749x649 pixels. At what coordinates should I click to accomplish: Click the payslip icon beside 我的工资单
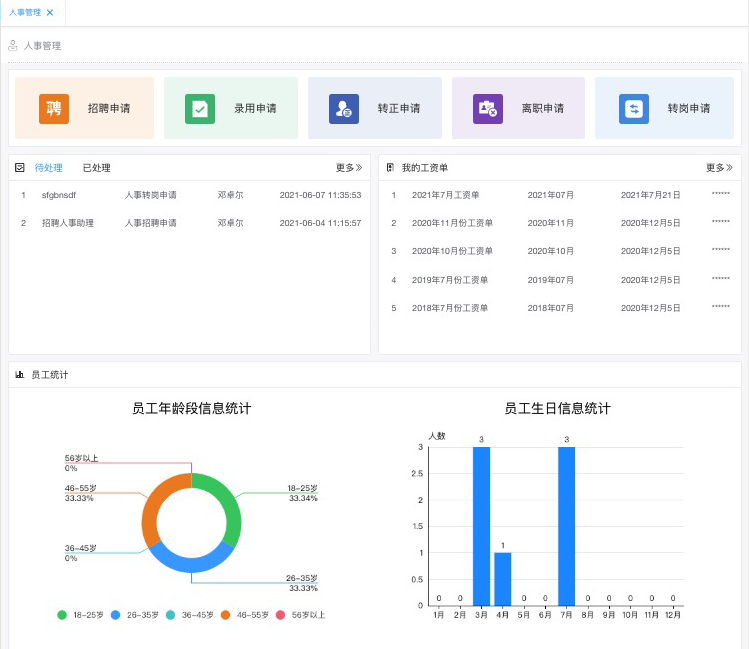(x=390, y=168)
